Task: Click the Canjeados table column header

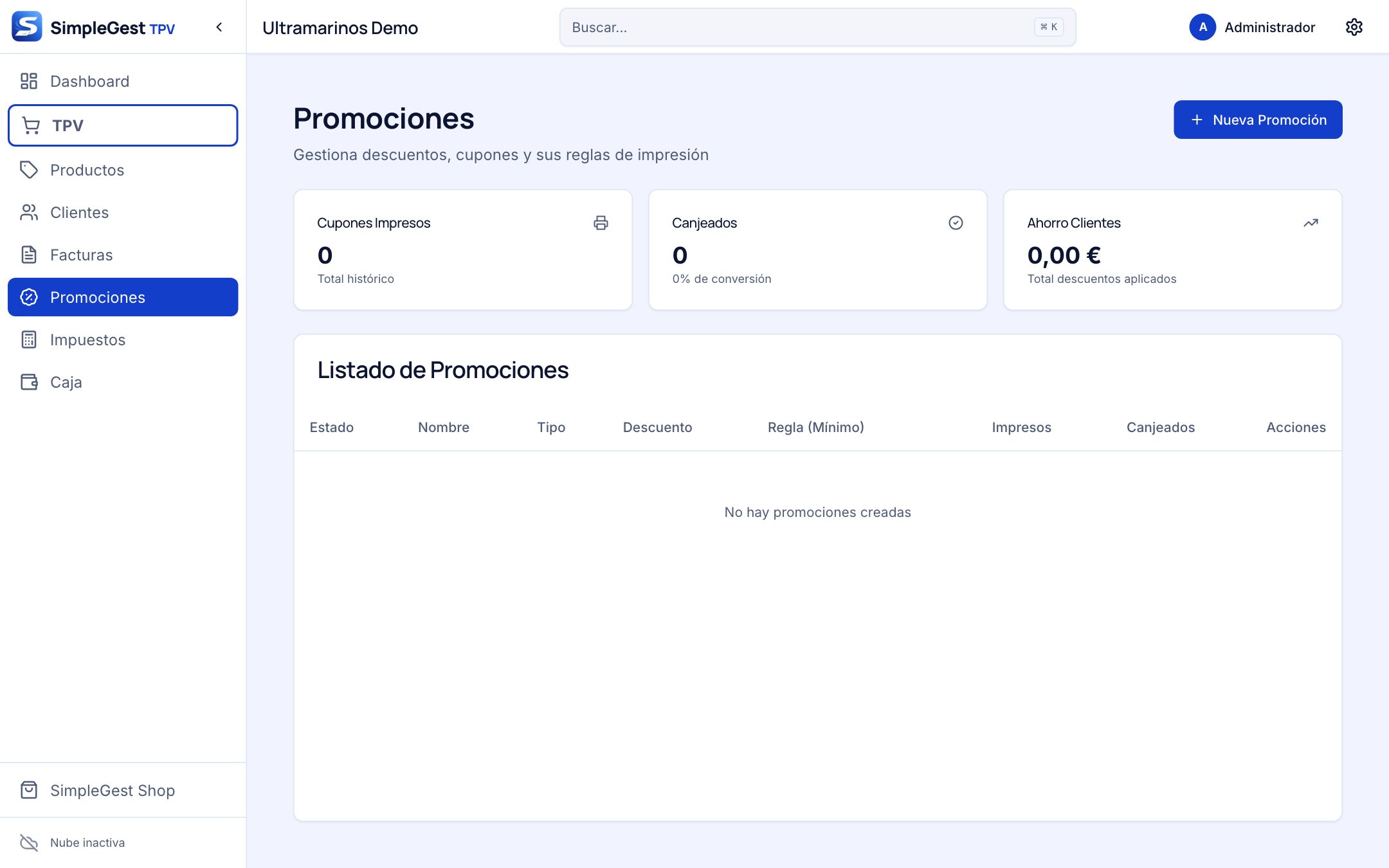Action: point(1160,427)
